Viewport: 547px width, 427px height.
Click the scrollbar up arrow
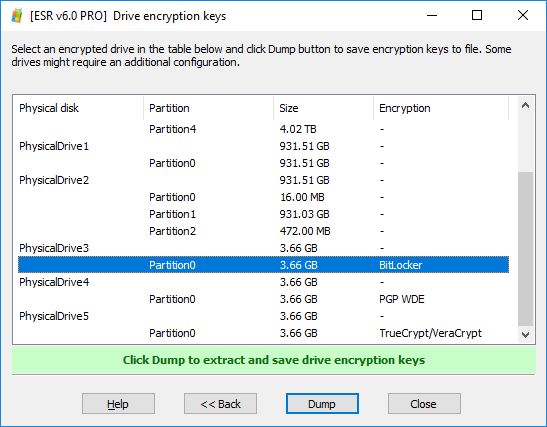coord(525,105)
